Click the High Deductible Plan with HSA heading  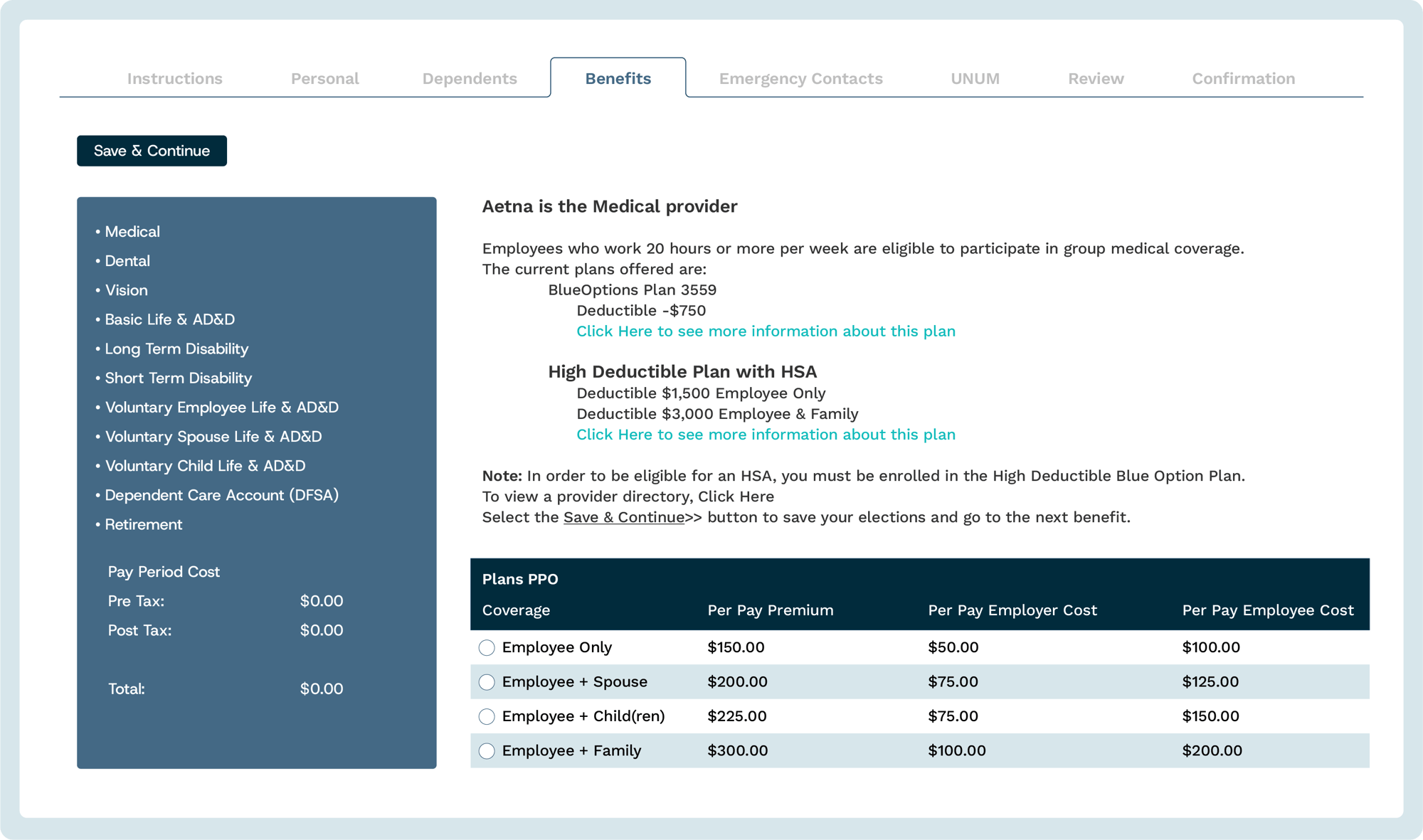pyautogui.click(x=682, y=371)
